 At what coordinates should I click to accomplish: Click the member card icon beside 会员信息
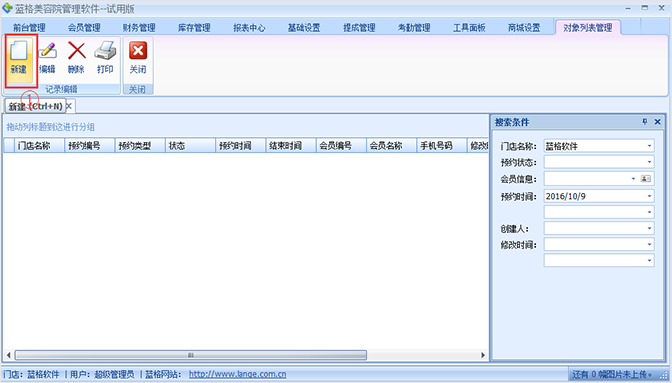coord(646,179)
